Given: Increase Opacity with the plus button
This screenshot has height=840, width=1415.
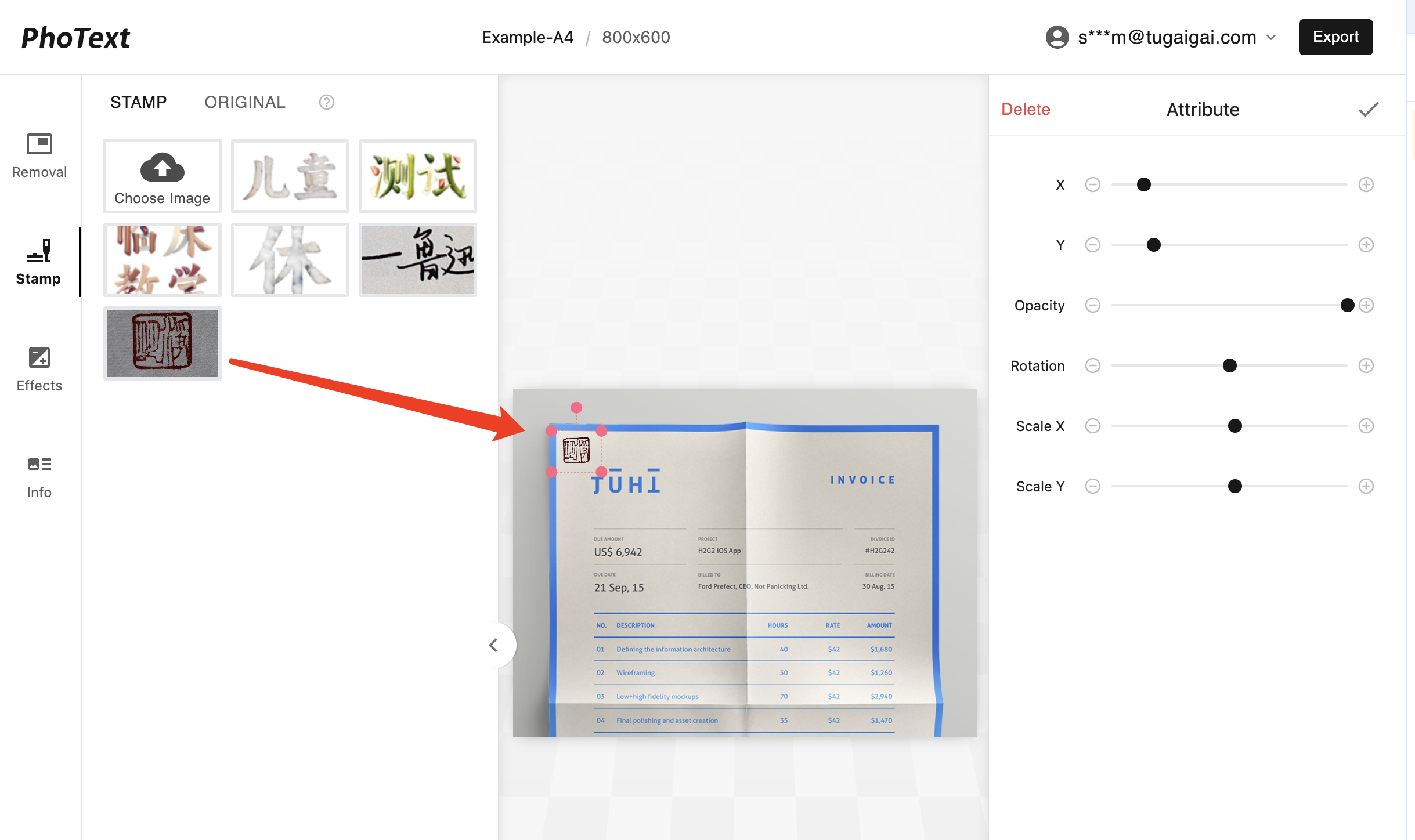Looking at the screenshot, I should 1366,305.
